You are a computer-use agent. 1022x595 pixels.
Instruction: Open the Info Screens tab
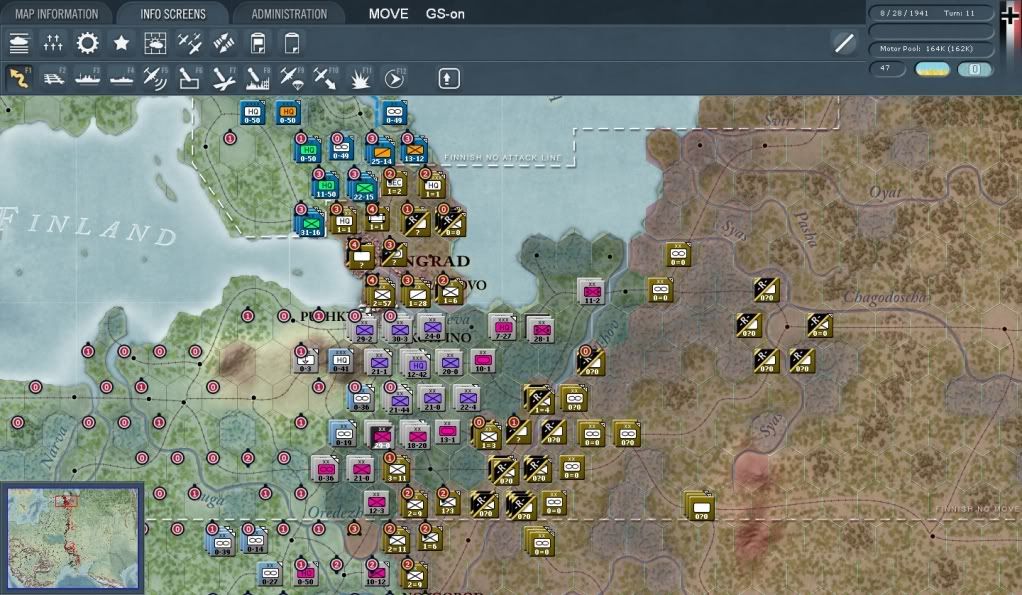[x=173, y=14]
